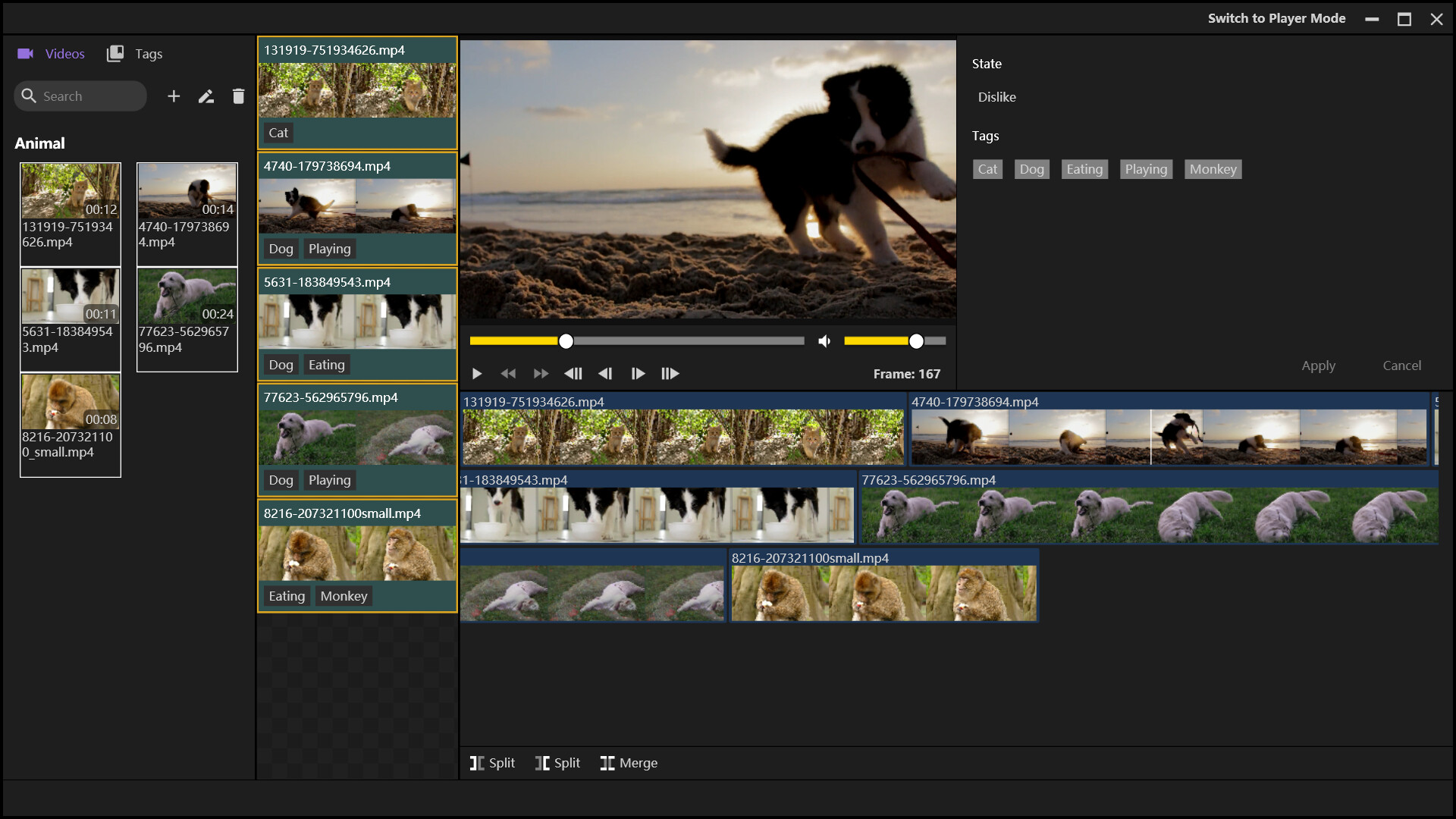Click Monkey tag on 8216-207321100small.mp4 card
The width and height of the screenshot is (1456, 819).
tap(344, 596)
